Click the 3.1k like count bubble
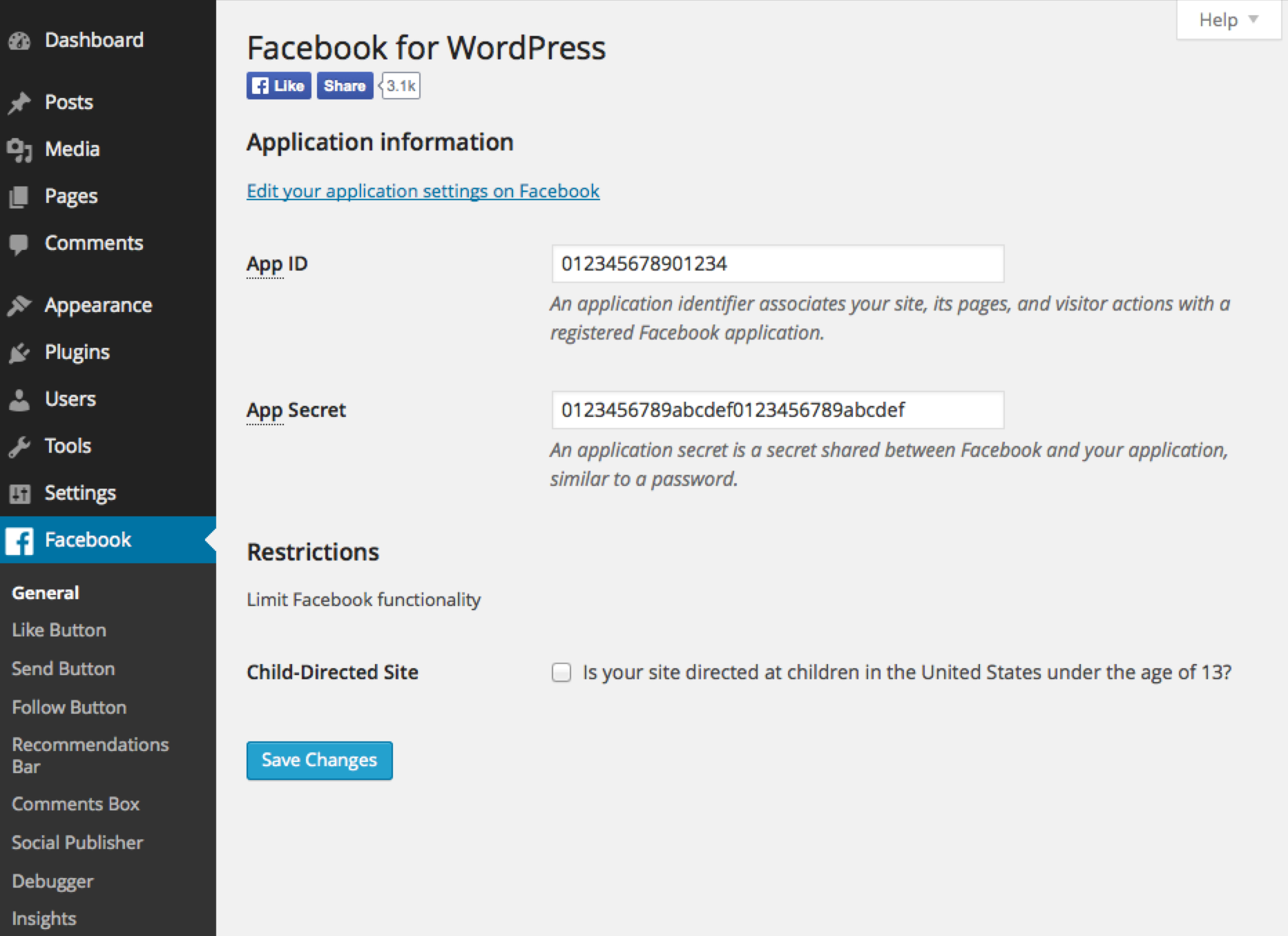1288x936 pixels. point(401,86)
